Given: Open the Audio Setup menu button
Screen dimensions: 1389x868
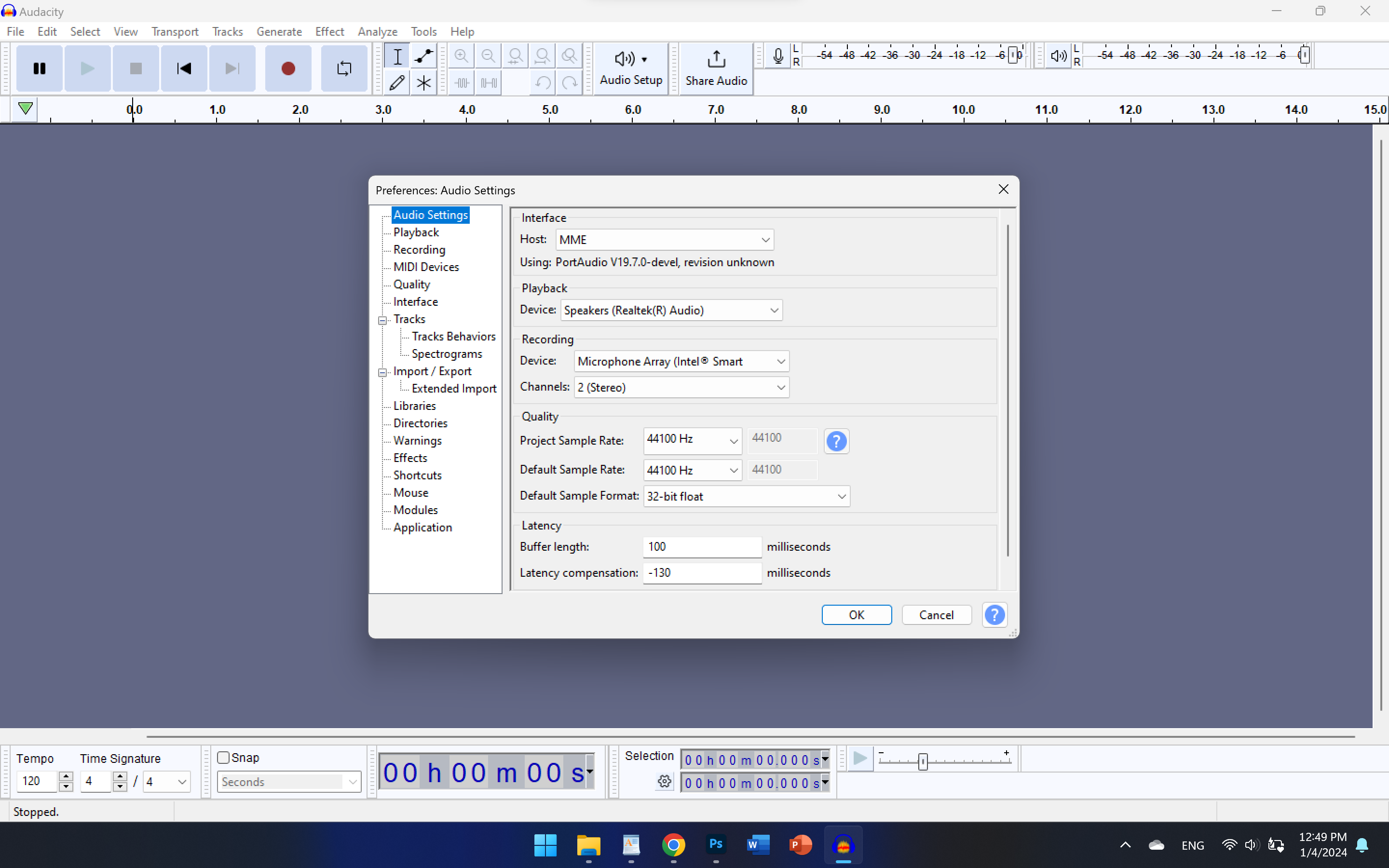Looking at the screenshot, I should pyautogui.click(x=631, y=68).
